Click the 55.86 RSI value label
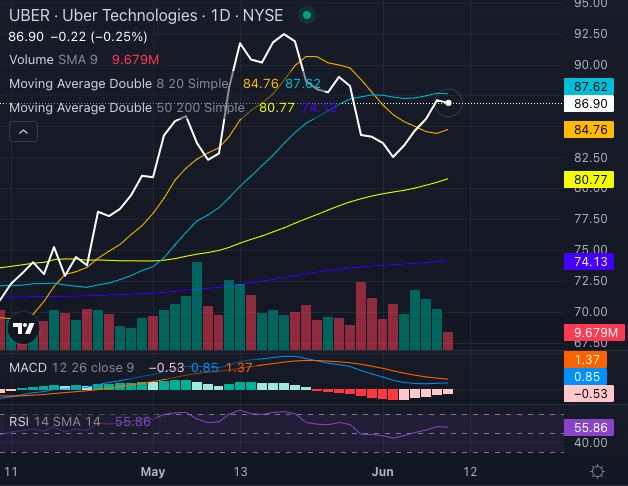 pyautogui.click(x=588, y=428)
